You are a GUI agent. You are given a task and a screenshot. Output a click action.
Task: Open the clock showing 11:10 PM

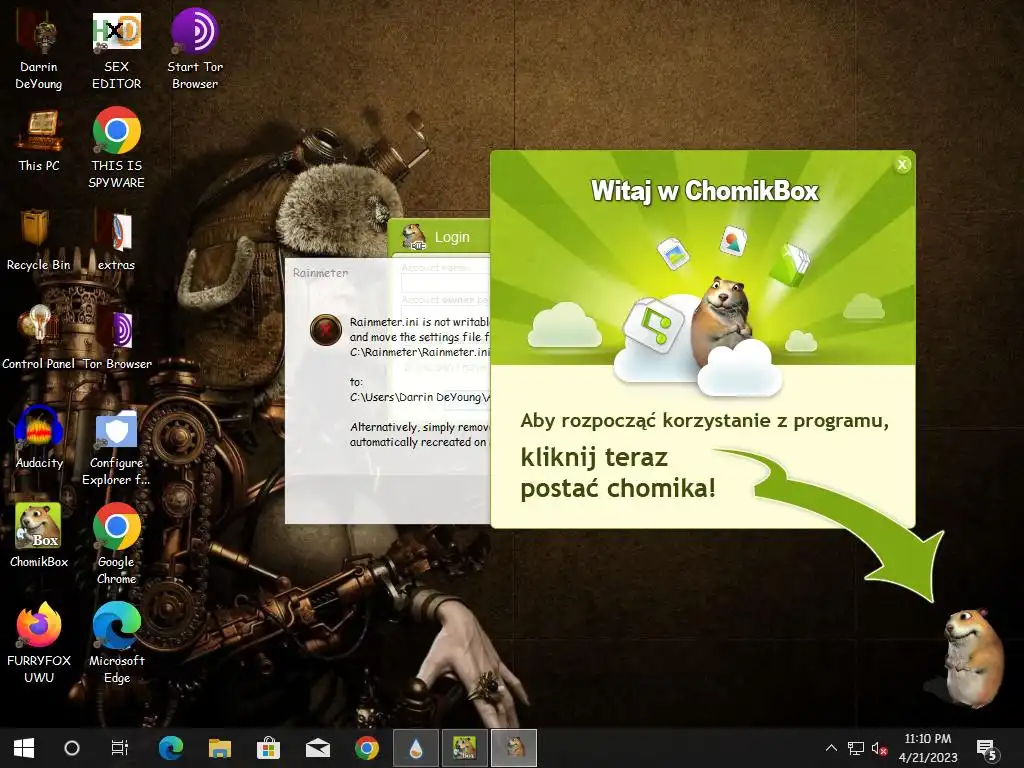click(x=927, y=748)
